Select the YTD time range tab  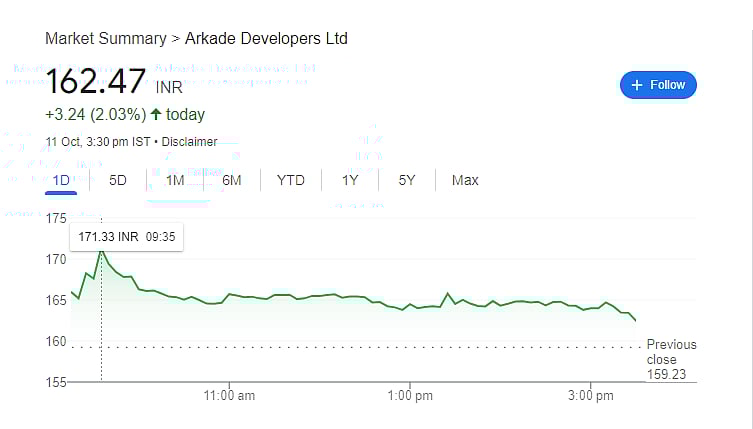coord(291,180)
